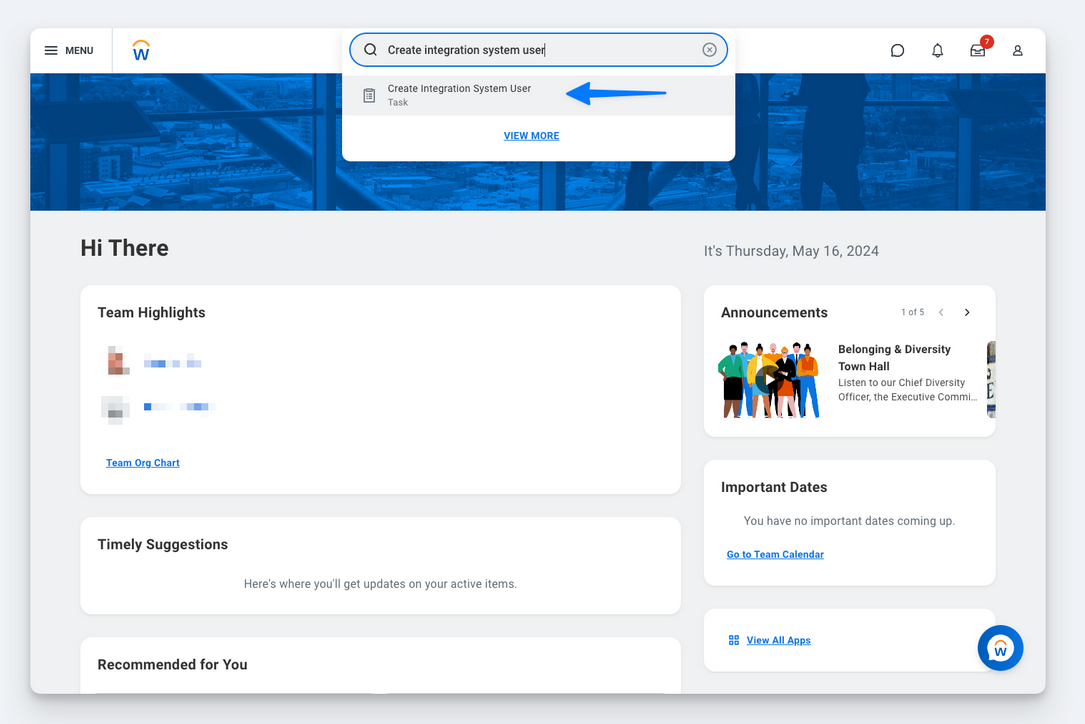The width and height of the screenshot is (1085, 724).
Task: Open the Go to Team Calendar link
Action: pos(775,554)
